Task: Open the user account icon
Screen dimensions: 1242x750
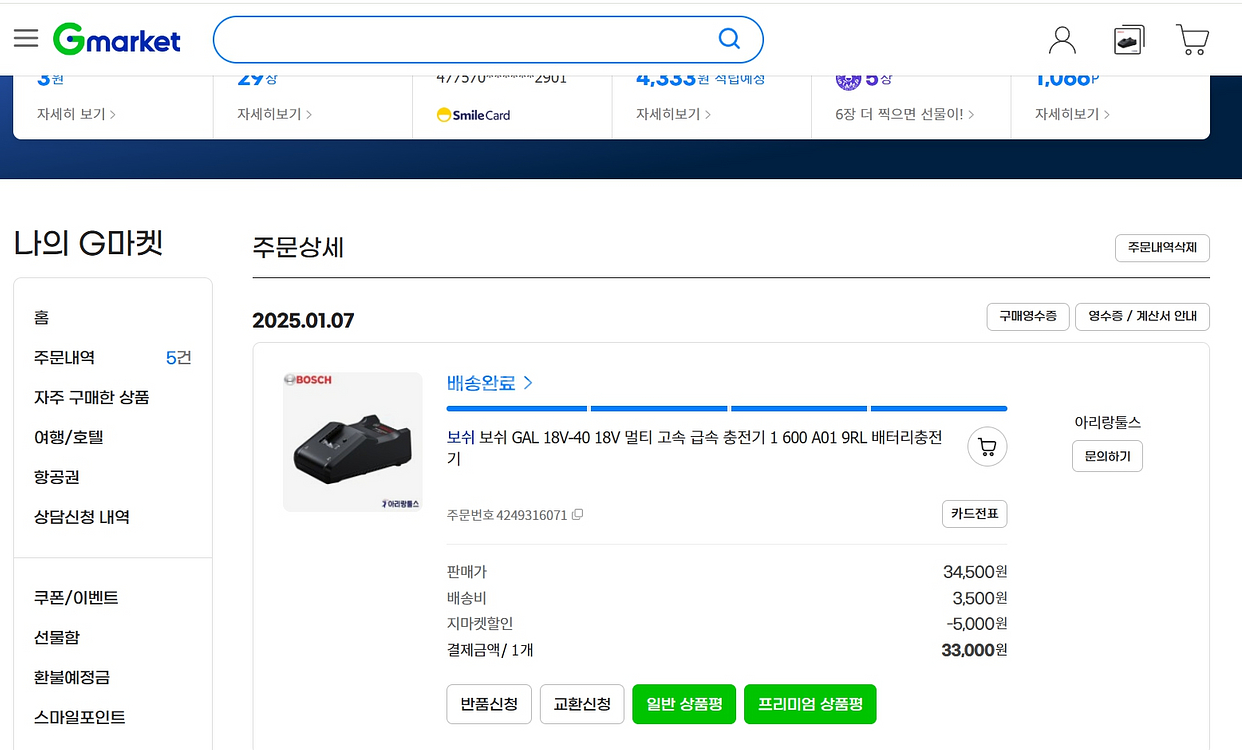Action: [1062, 40]
